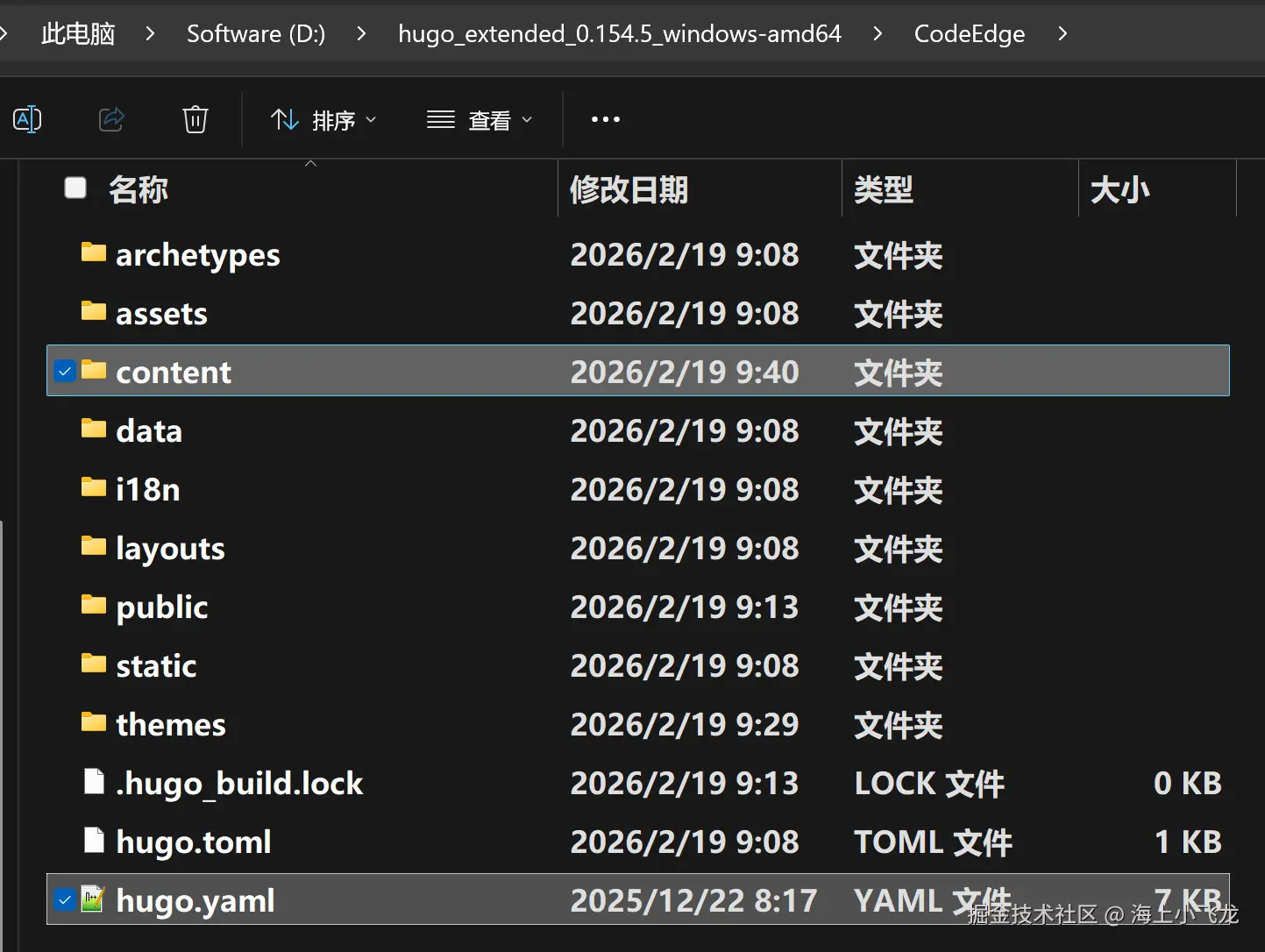Toggle the select-all checkbox in header

pyautogui.click(x=75, y=188)
